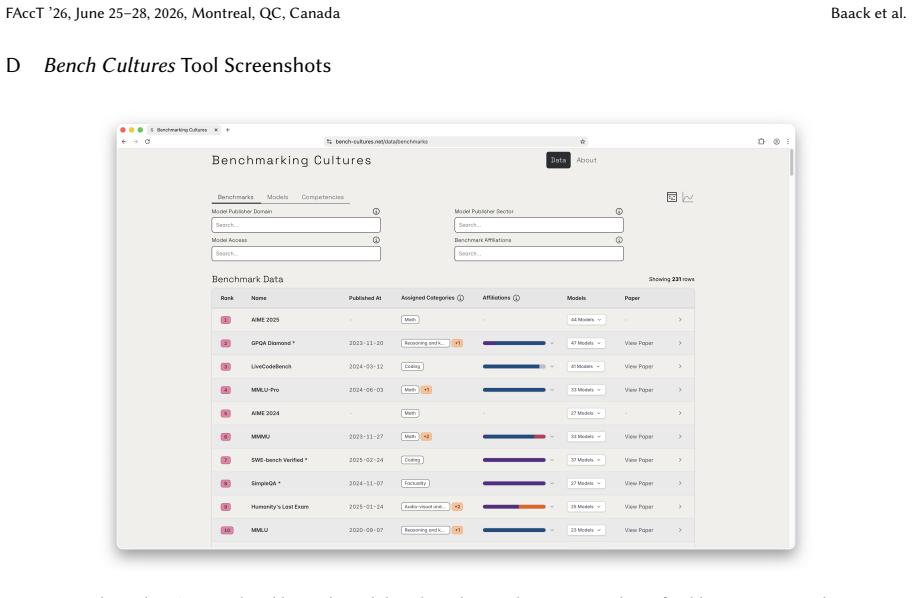This screenshot has height=598, width=912.
Task: Switch to table view icon
Action: pos(672,197)
